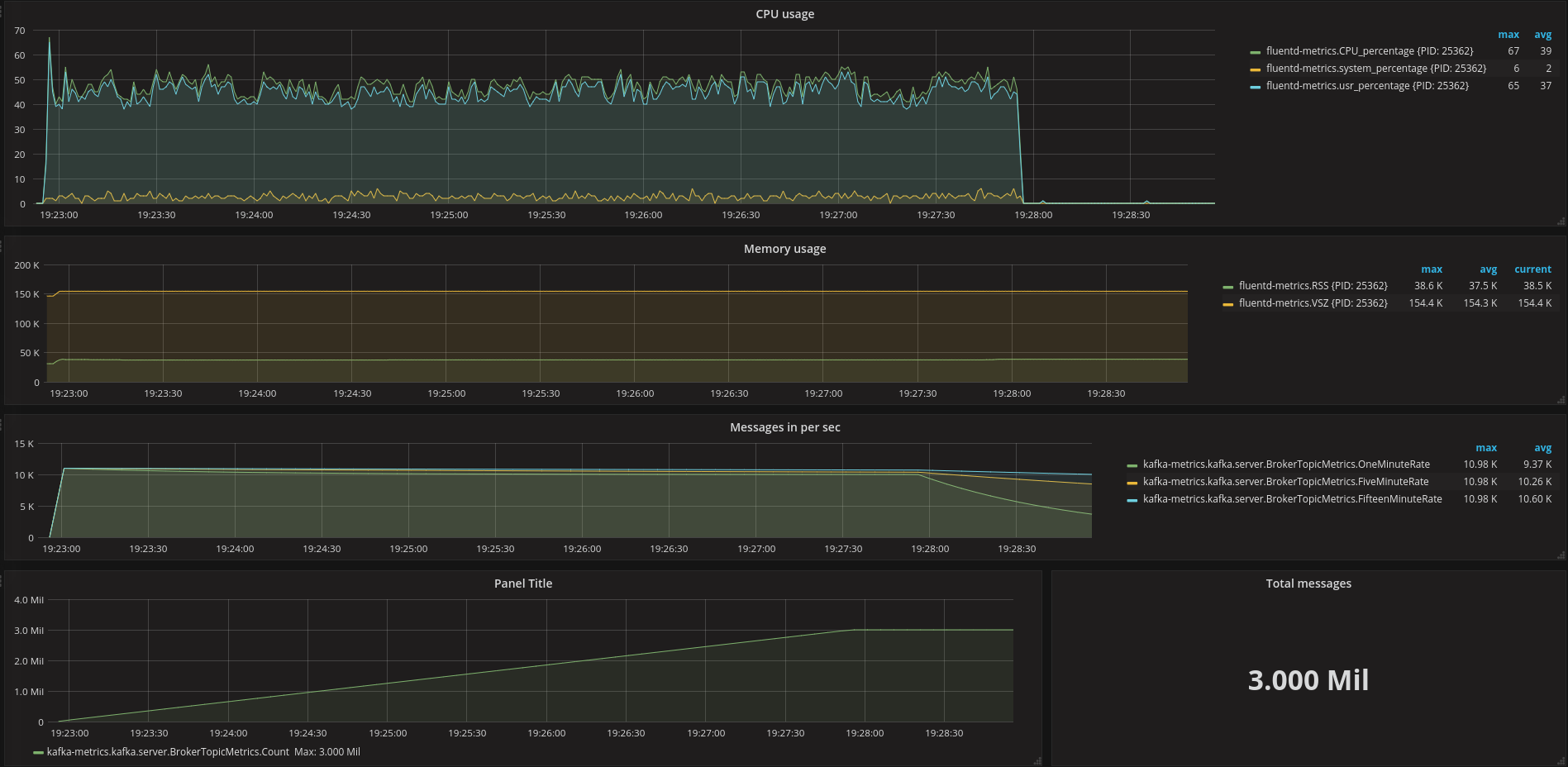Open the Panel Title graph menu

tap(522, 584)
